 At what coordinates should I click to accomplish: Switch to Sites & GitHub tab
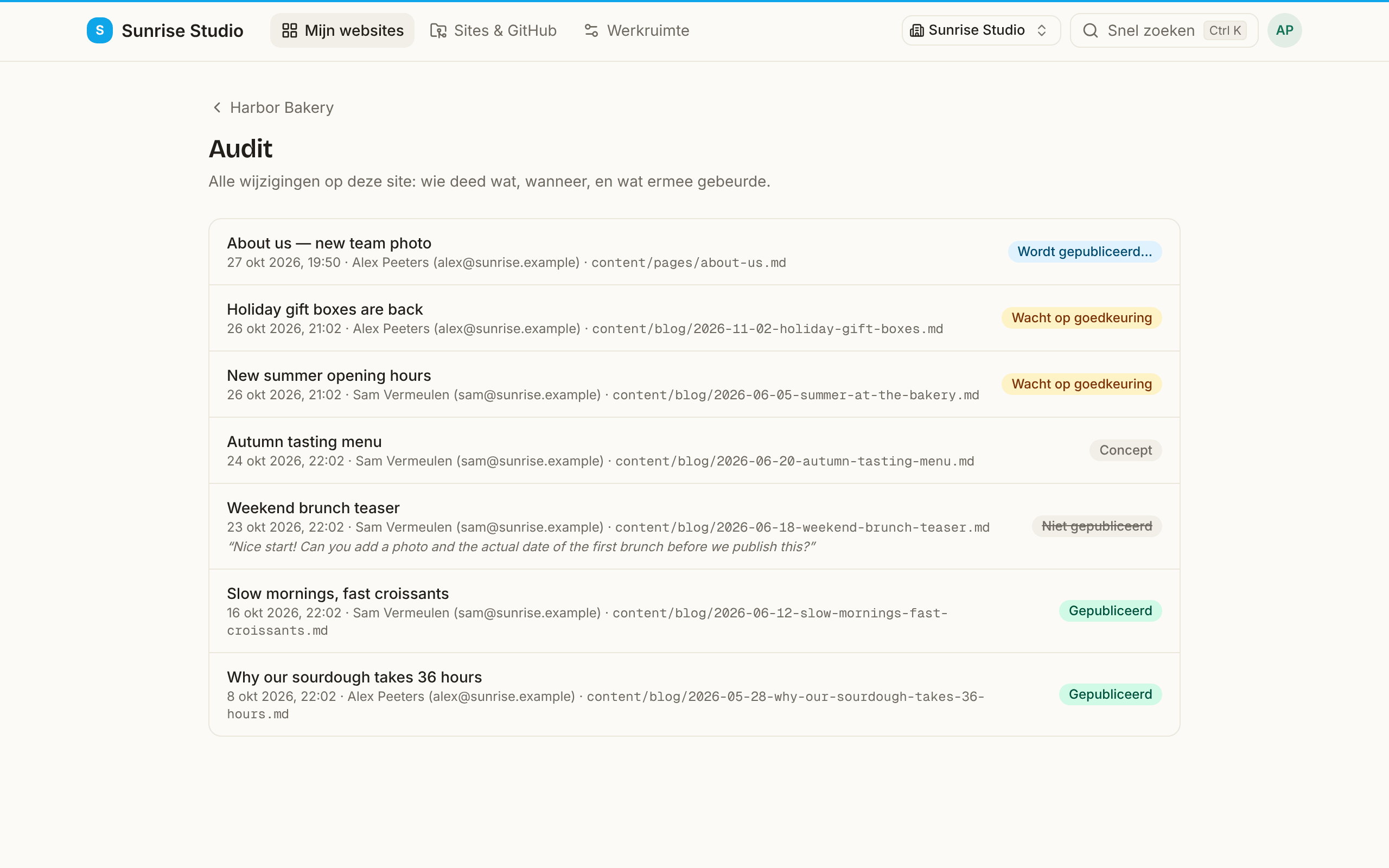click(493, 30)
